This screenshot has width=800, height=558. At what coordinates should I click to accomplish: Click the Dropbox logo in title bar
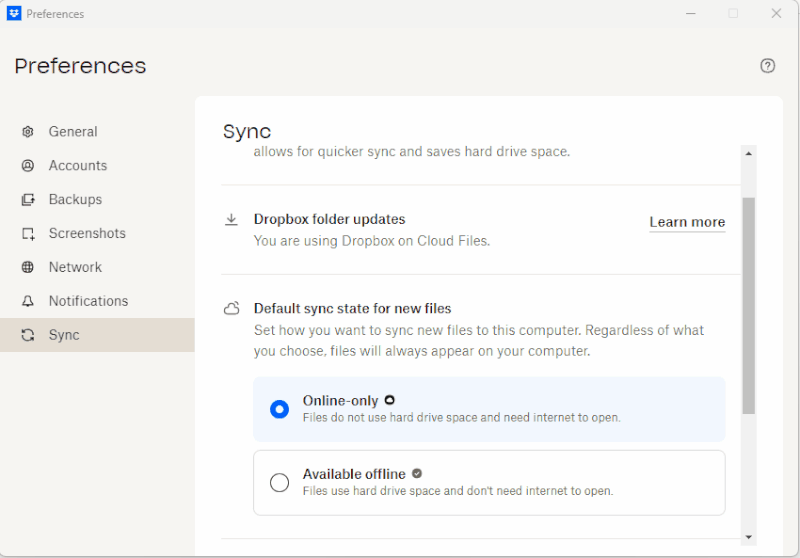point(14,14)
